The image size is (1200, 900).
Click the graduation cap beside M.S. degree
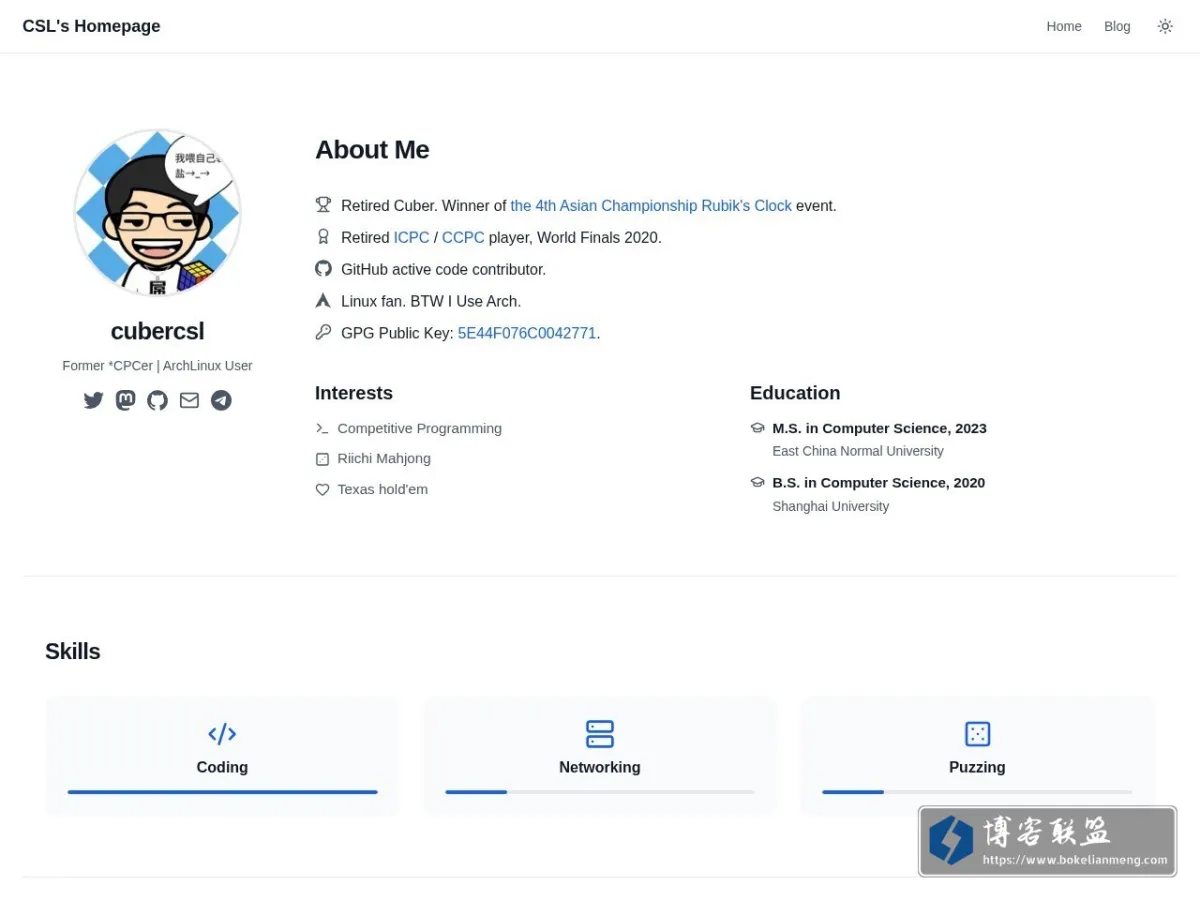[x=757, y=428]
